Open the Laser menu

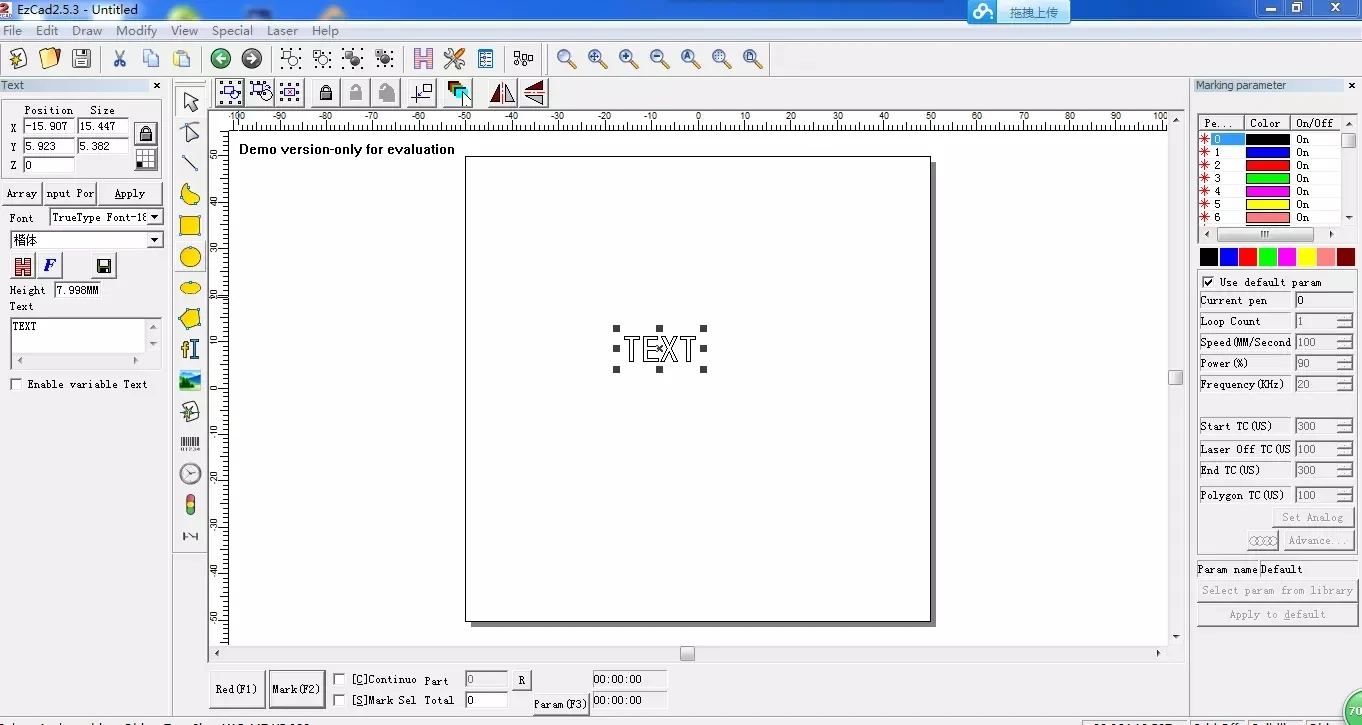click(282, 31)
